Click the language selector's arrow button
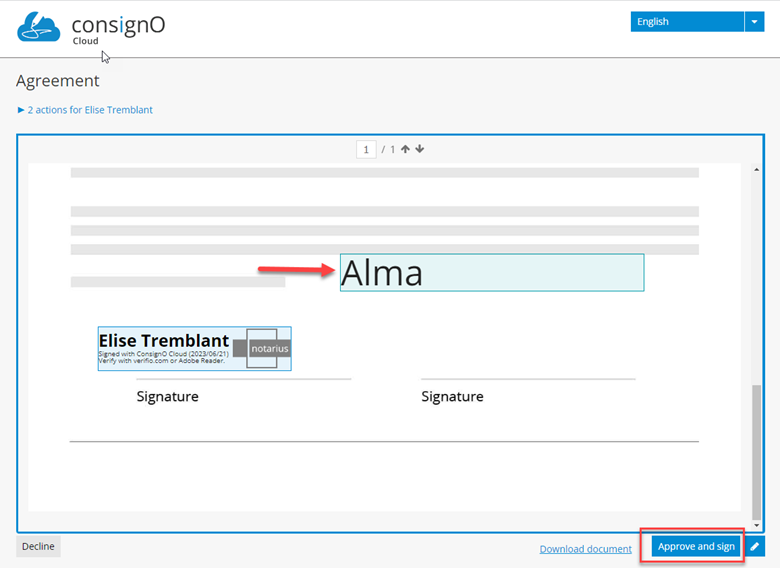The height and width of the screenshot is (568, 780). coord(754,21)
